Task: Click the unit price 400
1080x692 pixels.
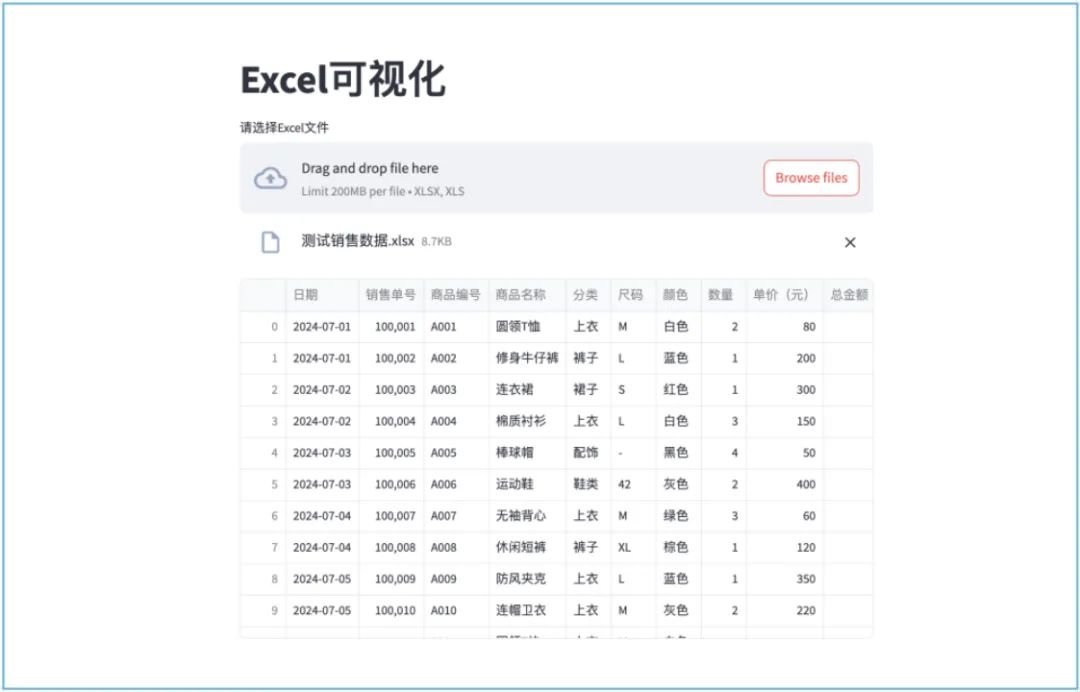Action: tap(785, 484)
